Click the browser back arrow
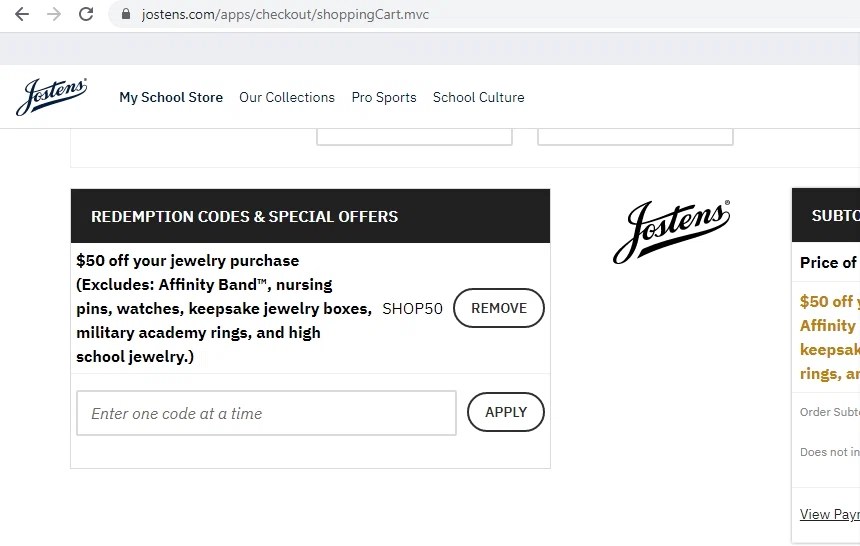 tap(22, 14)
